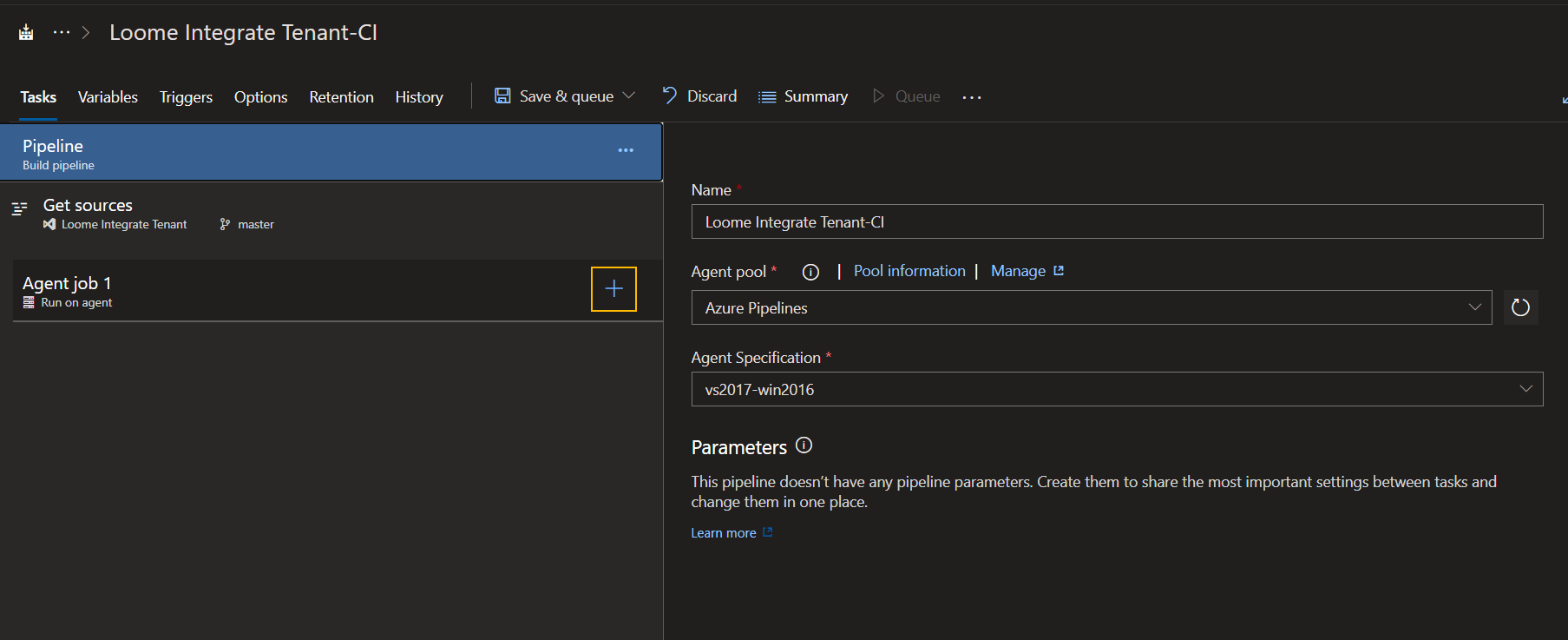Open the Agent pool dropdown
The width and height of the screenshot is (1568, 640).
coord(1092,307)
